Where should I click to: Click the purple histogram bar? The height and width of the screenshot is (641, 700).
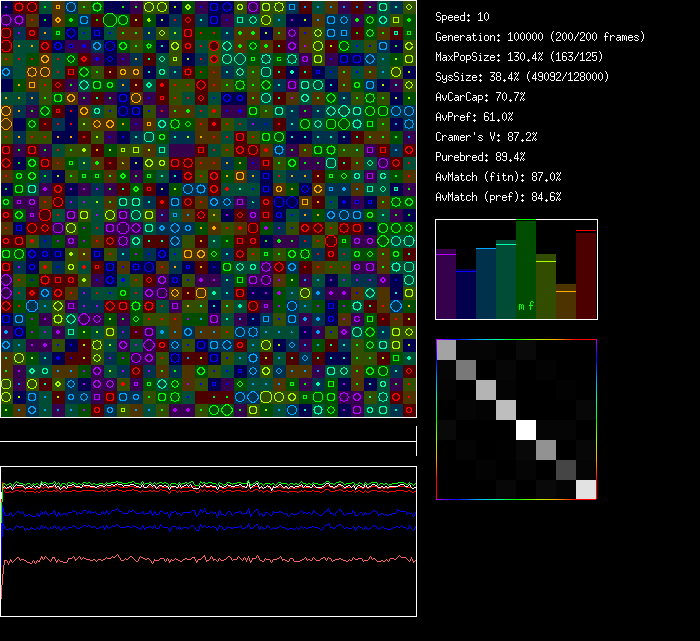tap(446, 285)
